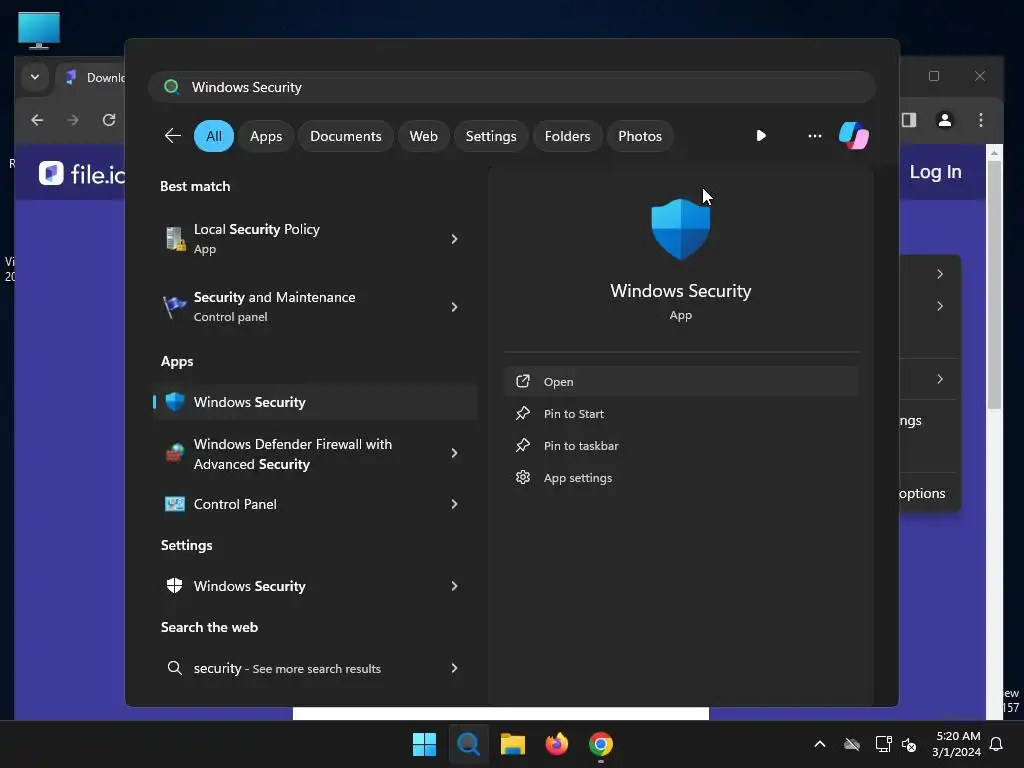Open the three-dots more options in search

click(814, 136)
